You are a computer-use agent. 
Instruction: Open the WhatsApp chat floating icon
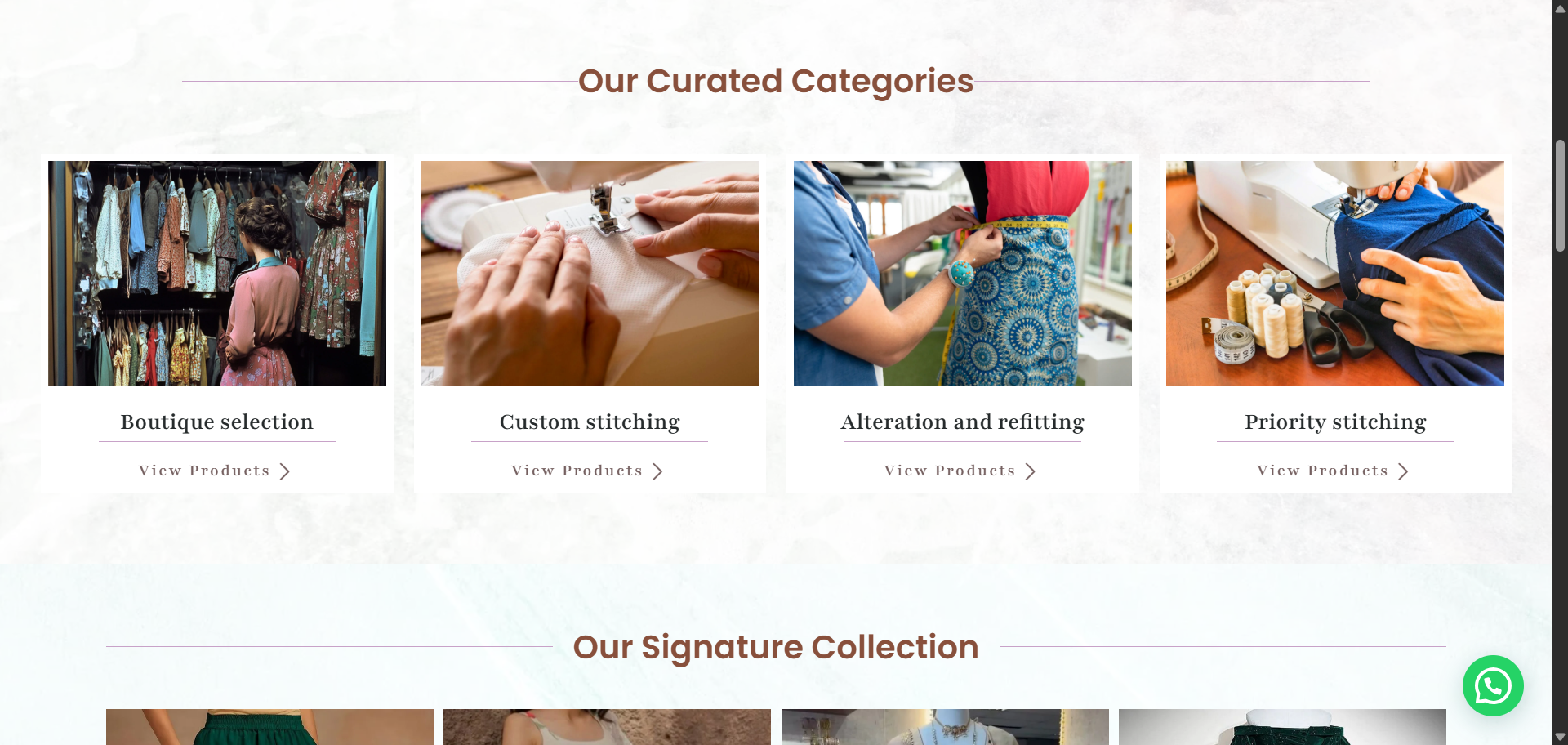1493,686
